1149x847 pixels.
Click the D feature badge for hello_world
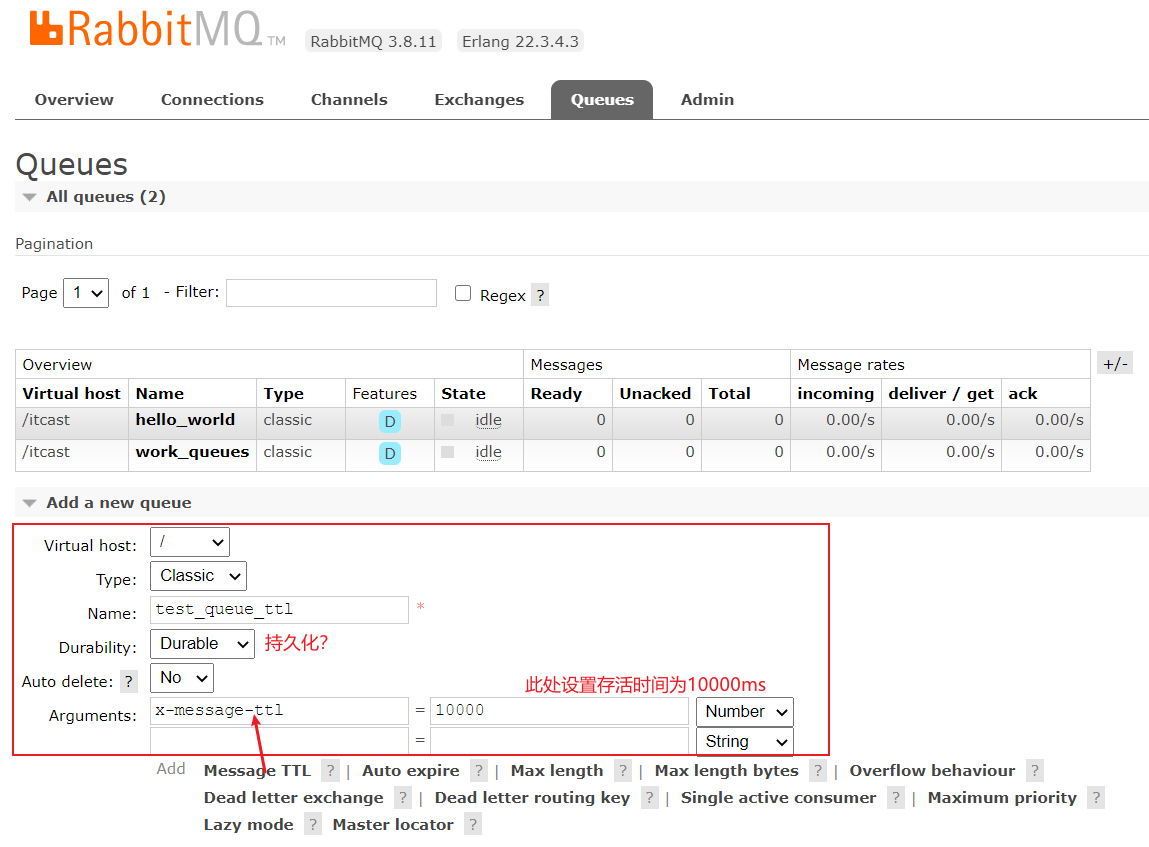[390, 421]
